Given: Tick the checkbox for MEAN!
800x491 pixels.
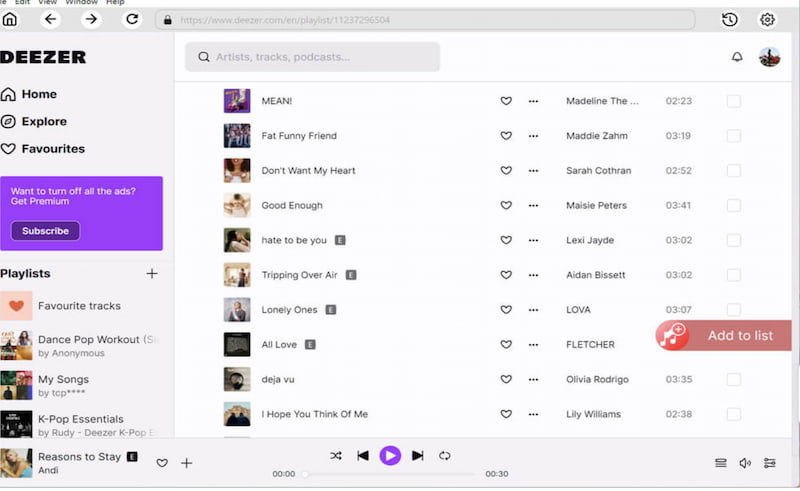Looking at the screenshot, I should 733,101.
